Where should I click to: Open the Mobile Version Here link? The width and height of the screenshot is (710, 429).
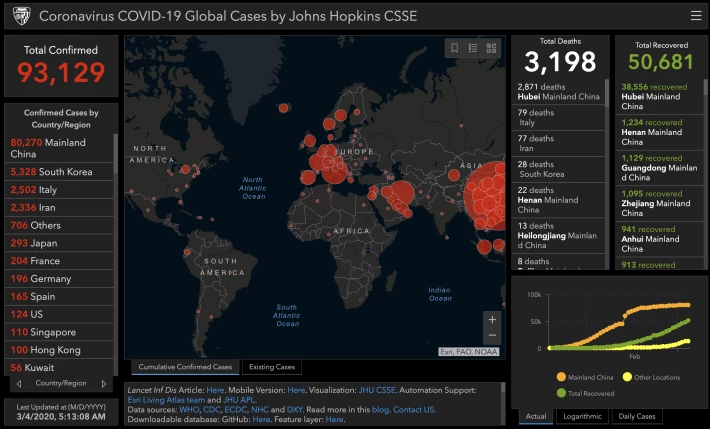(x=296, y=390)
